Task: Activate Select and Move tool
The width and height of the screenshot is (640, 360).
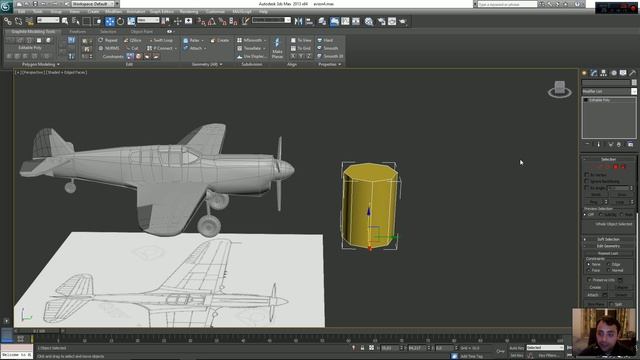Action: (x=110, y=21)
